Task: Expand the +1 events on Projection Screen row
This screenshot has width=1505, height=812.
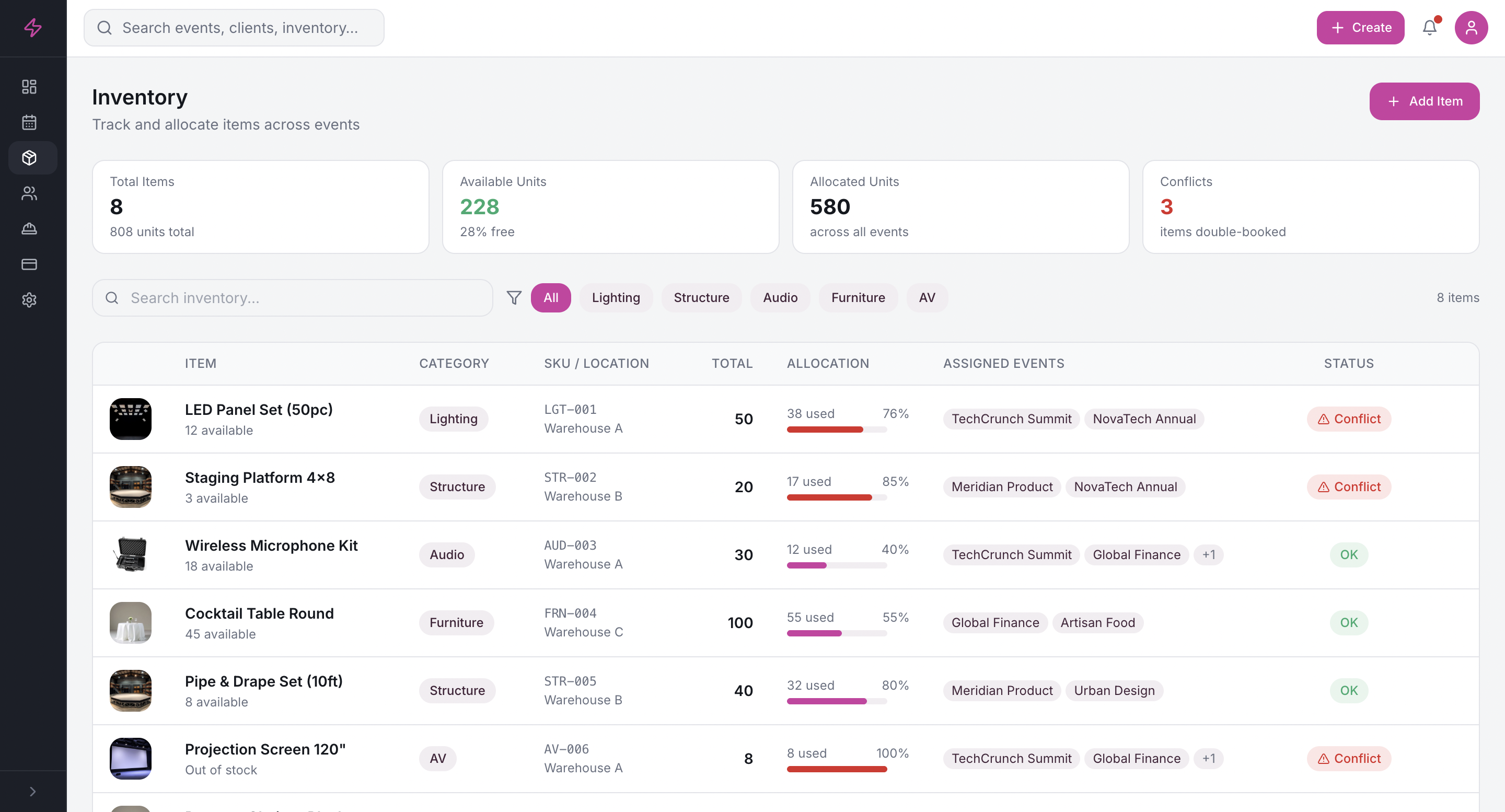Action: 1209,758
